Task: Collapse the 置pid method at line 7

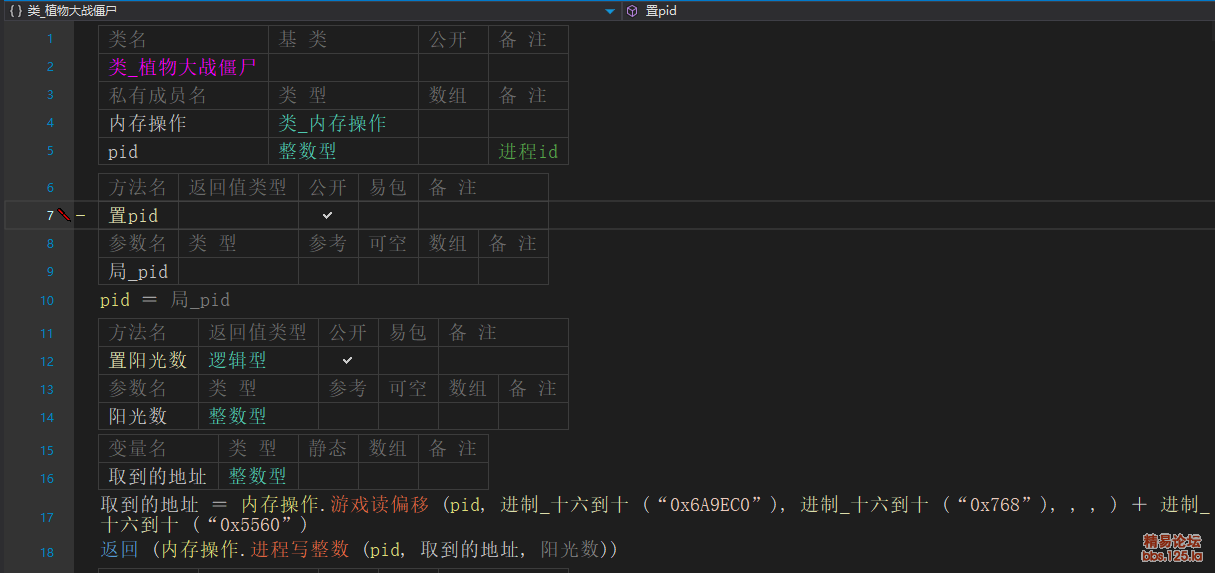Action: click(x=81, y=215)
